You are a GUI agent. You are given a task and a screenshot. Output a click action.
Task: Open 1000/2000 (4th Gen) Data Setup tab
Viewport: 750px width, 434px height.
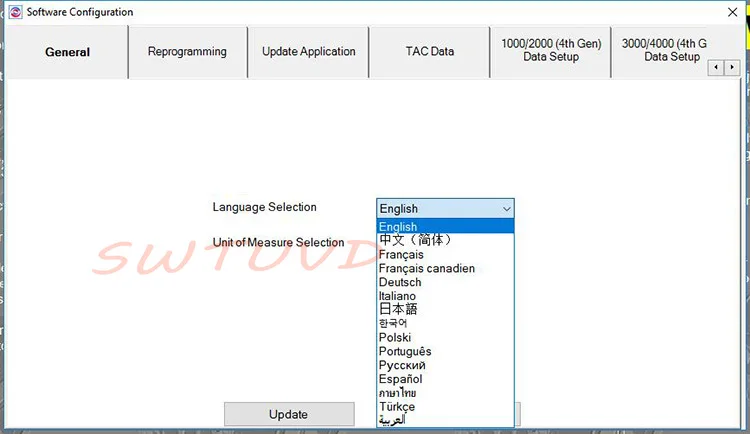tap(551, 52)
